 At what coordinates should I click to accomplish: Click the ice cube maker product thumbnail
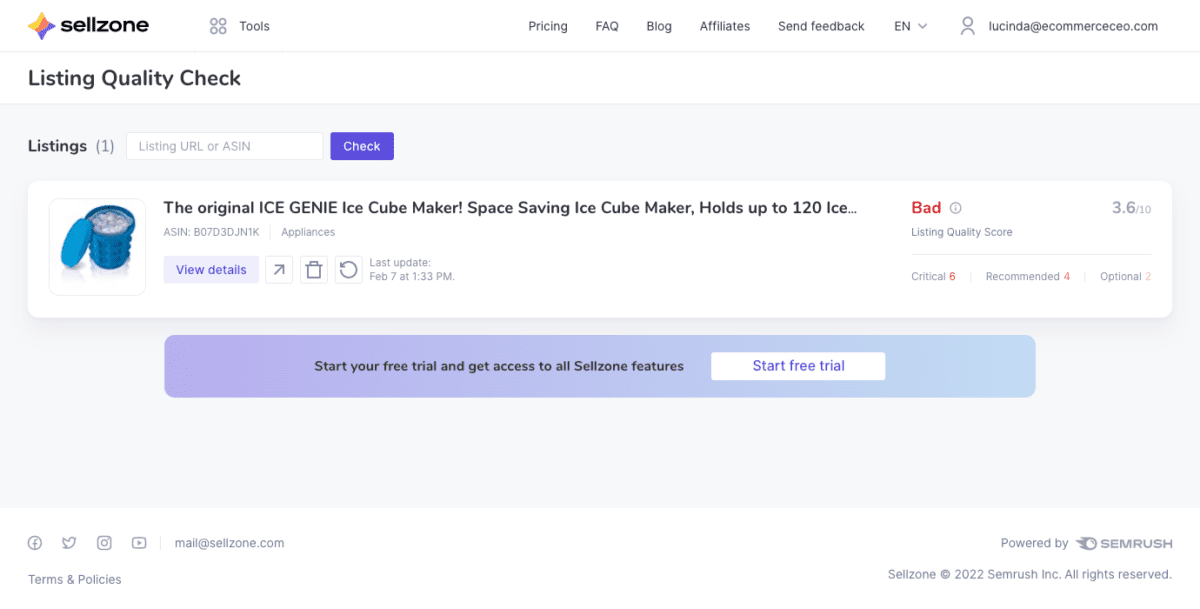coord(97,247)
